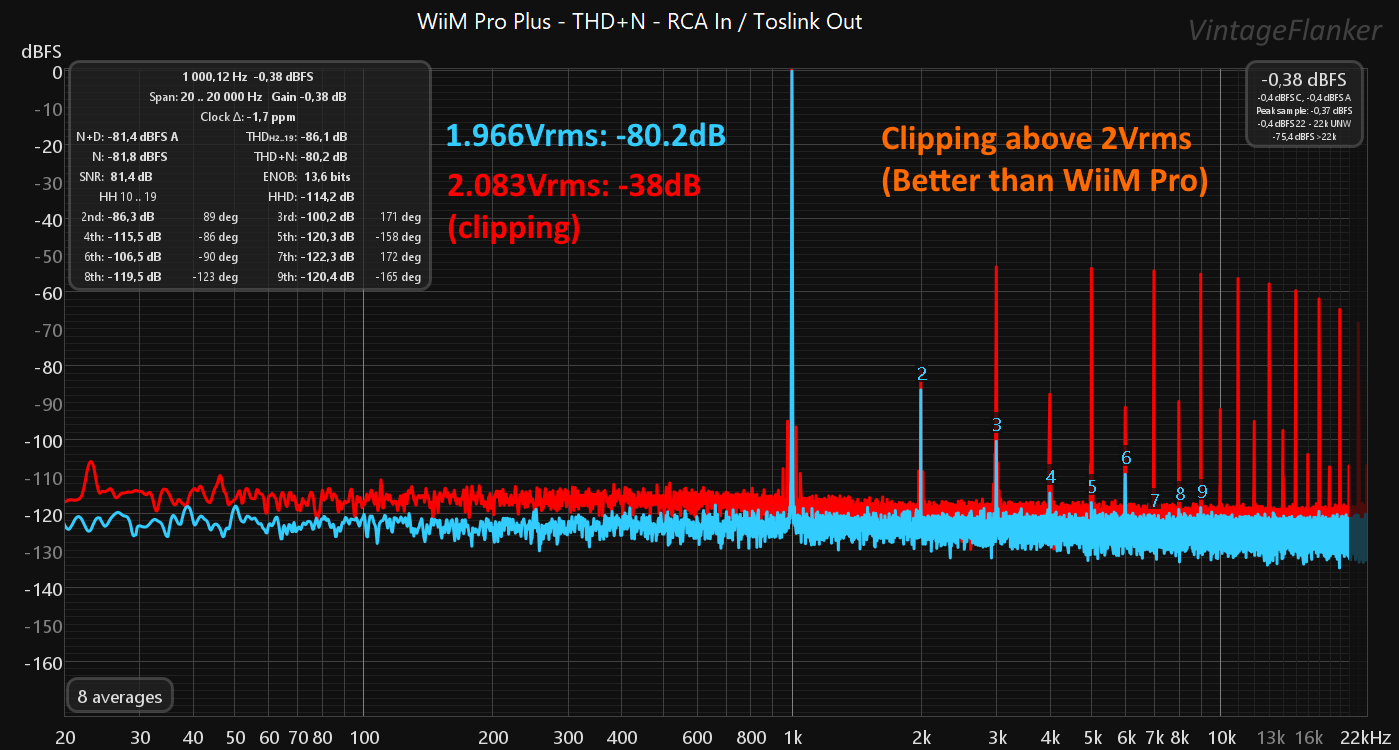The width and height of the screenshot is (1399, 750).
Task: Click "-0,4 dBFS 22 - 22k UNW" line
Action: pyautogui.click(x=1304, y=123)
